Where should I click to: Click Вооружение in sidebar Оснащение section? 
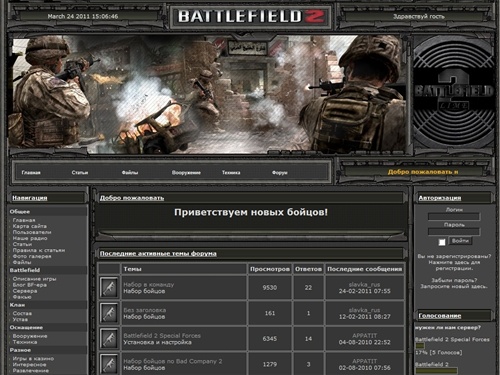tap(30, 336)
